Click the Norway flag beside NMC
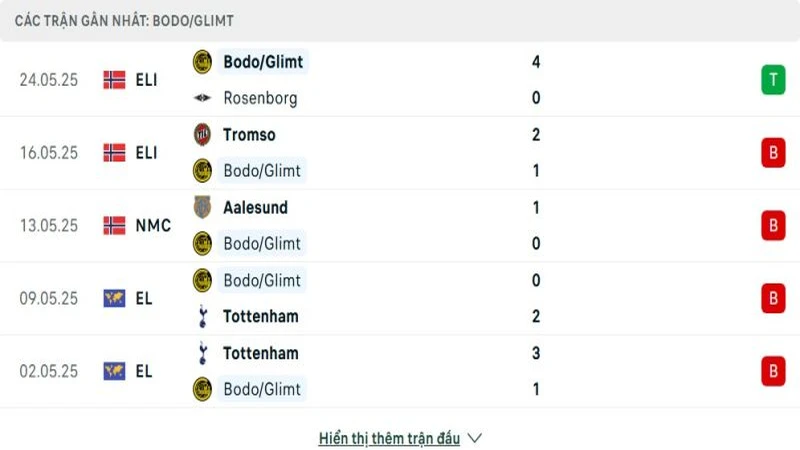The image size is (800, 450). [114, 226]
